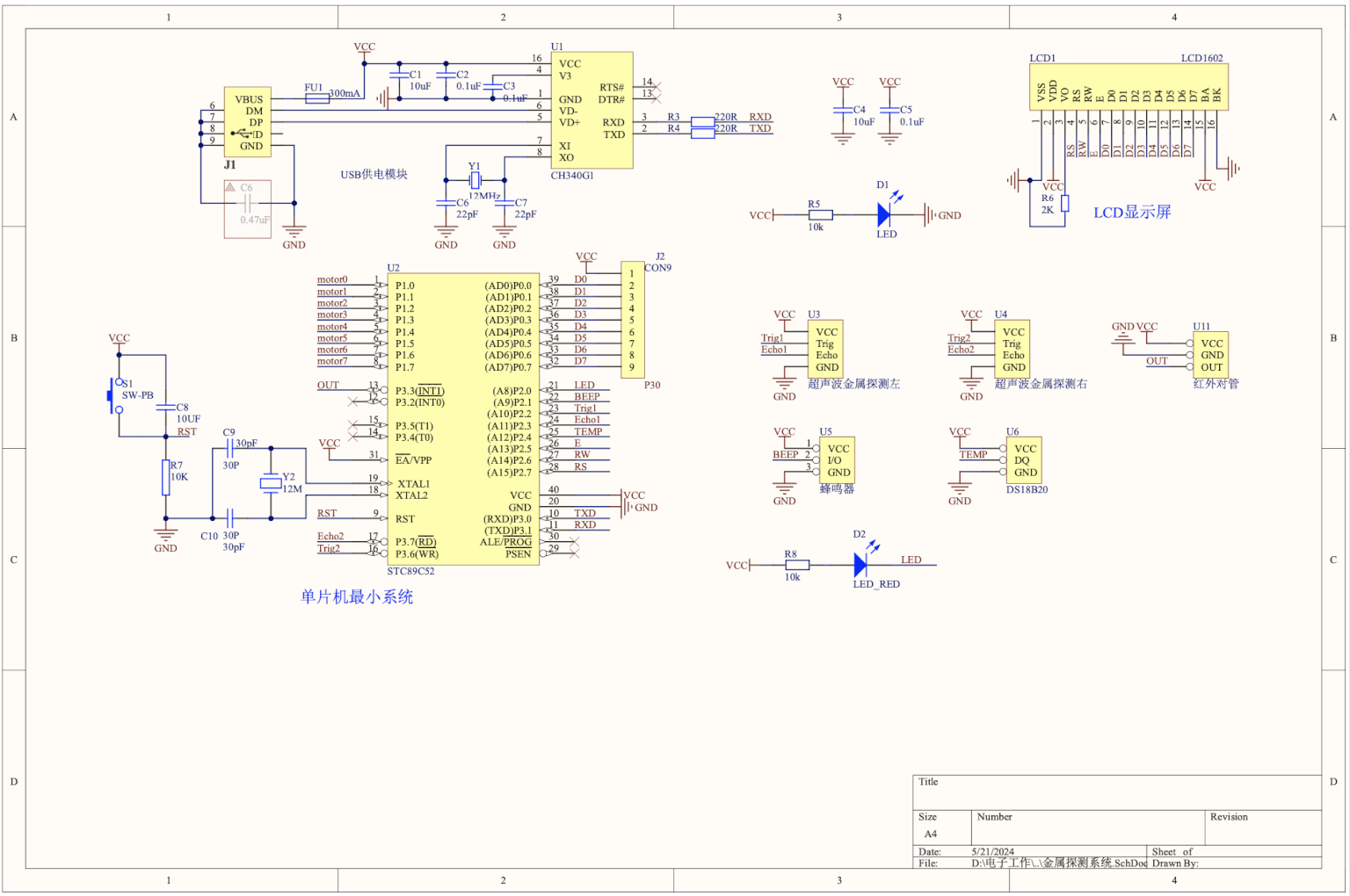The width and height of the screenshot is (1350, 896).
Task: Click the S1 SW-PB pushbutton symbol
Action: (x=115, y=395)
